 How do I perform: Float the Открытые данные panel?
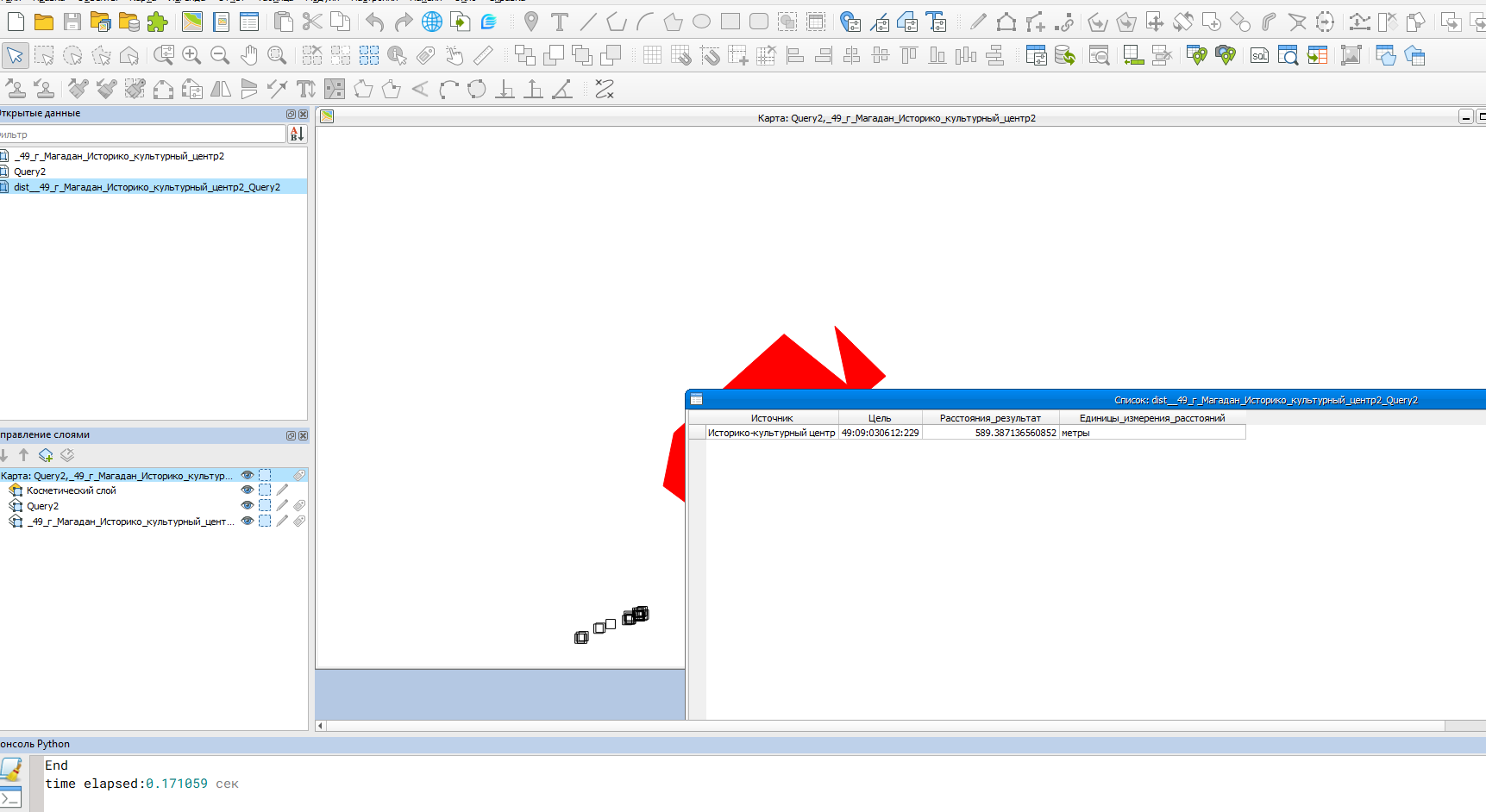click(x=291, y=114)
